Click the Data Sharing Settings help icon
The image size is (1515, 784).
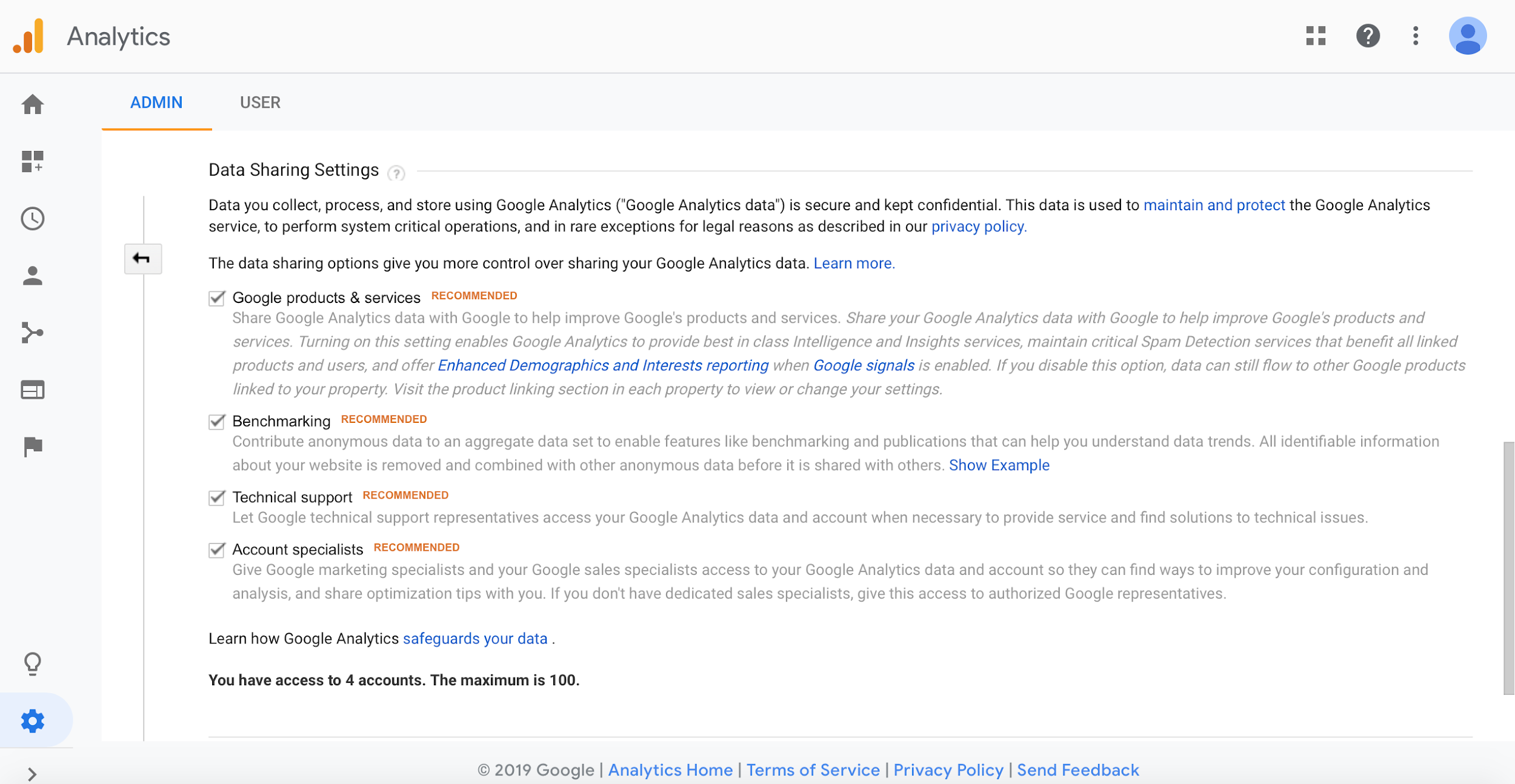(x=396, y=173)
